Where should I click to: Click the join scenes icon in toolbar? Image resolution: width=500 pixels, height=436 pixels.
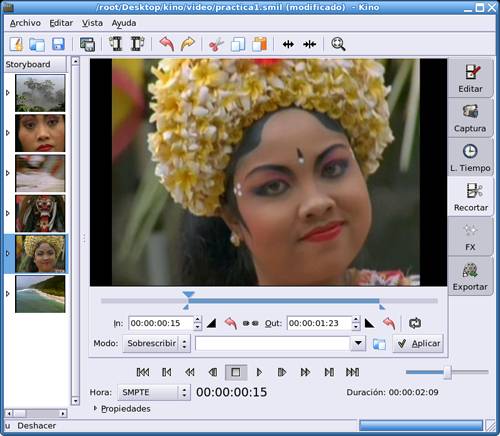(x=310, y=44)
